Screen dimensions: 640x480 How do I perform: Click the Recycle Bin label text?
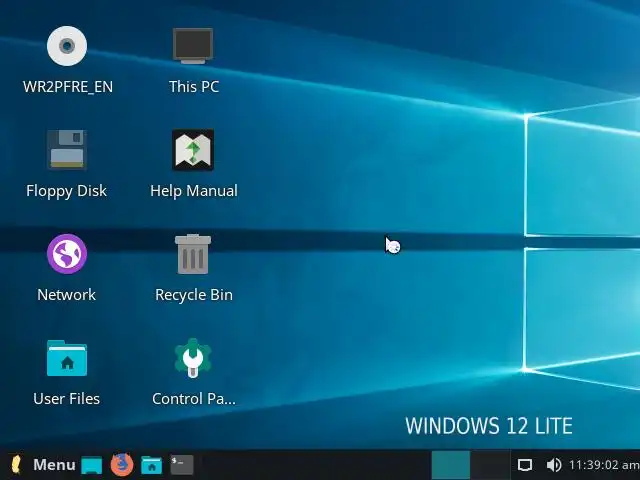click(194, 295)
